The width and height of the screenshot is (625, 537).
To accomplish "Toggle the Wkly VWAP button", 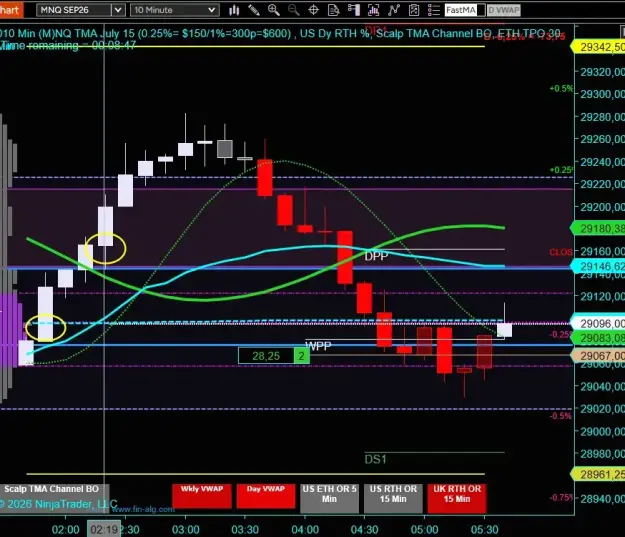I will (x=202, y=496).
